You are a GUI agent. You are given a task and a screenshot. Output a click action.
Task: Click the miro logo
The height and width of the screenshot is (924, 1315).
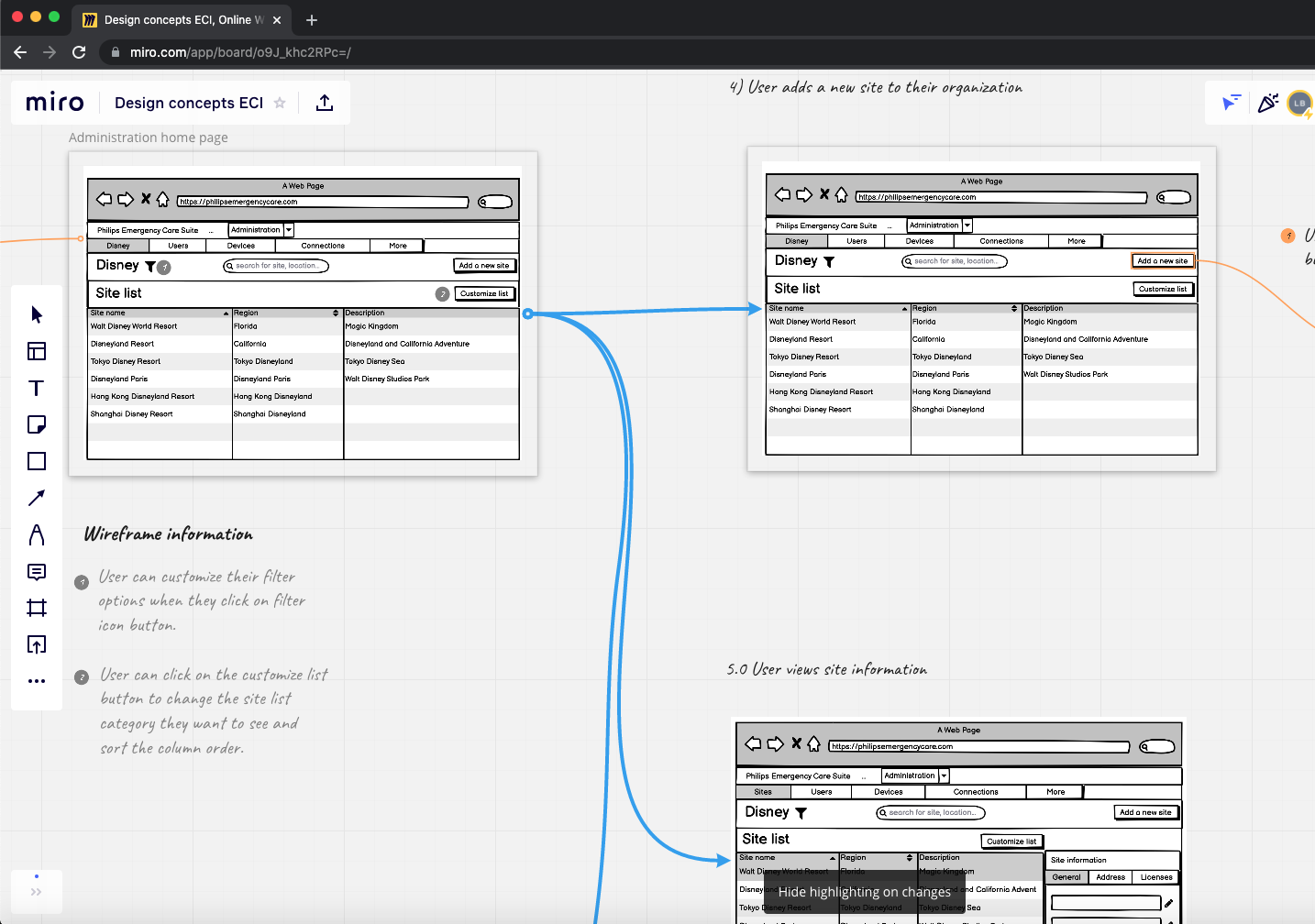coord(55,103)
